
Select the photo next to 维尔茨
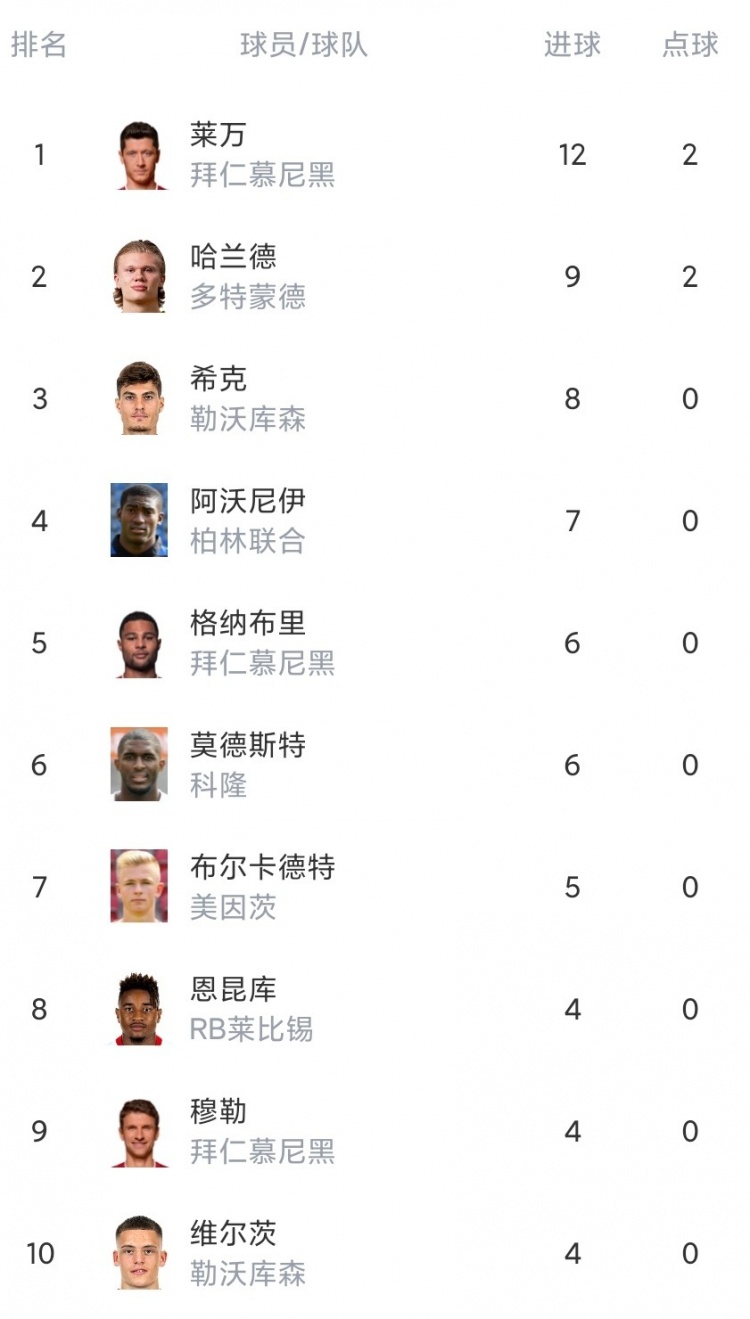pyautogui.click(x=139, y=1253)
